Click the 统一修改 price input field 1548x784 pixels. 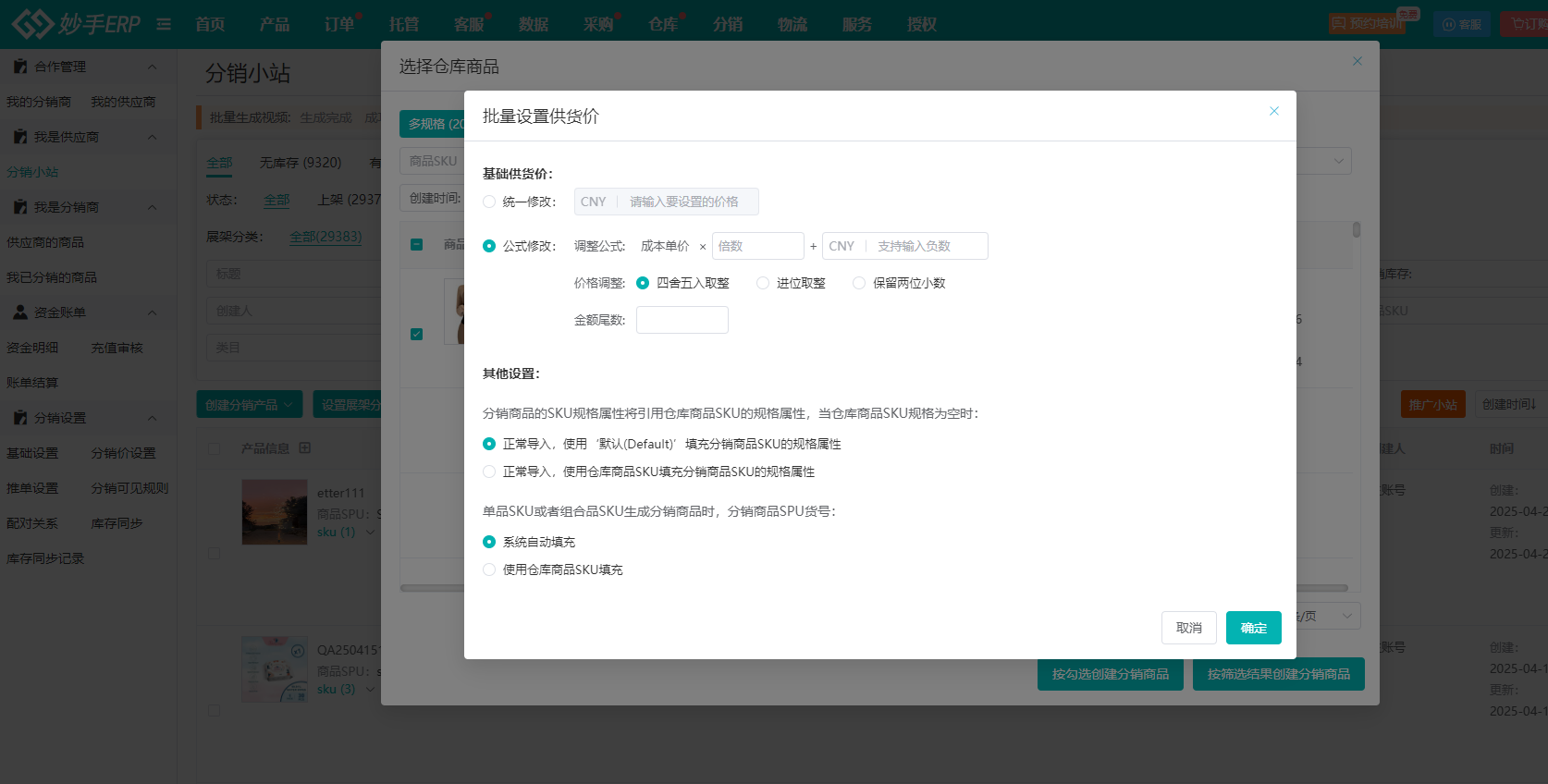[x=667, y=202]
